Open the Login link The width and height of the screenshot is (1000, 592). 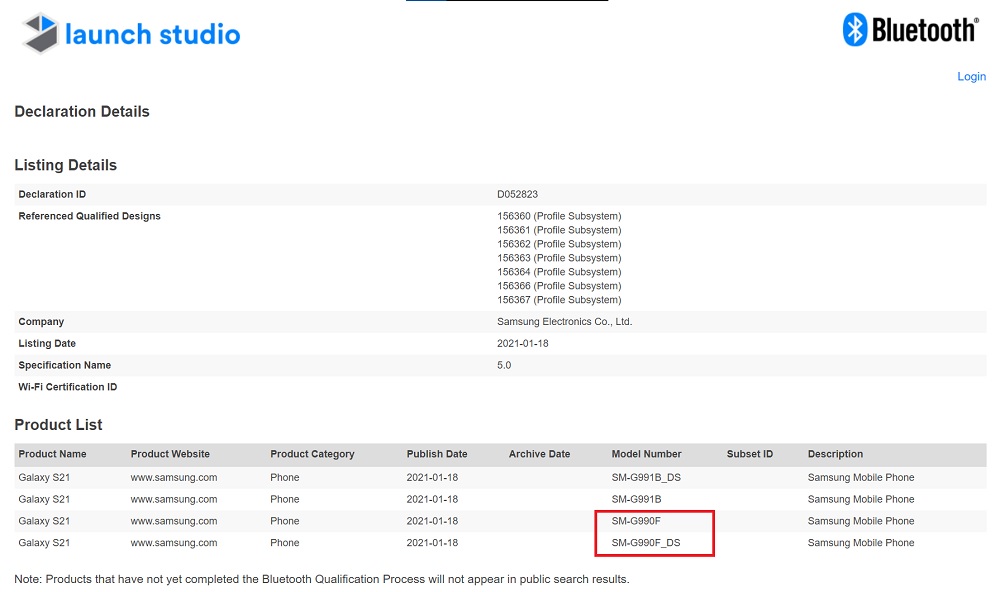pos(971,77)
